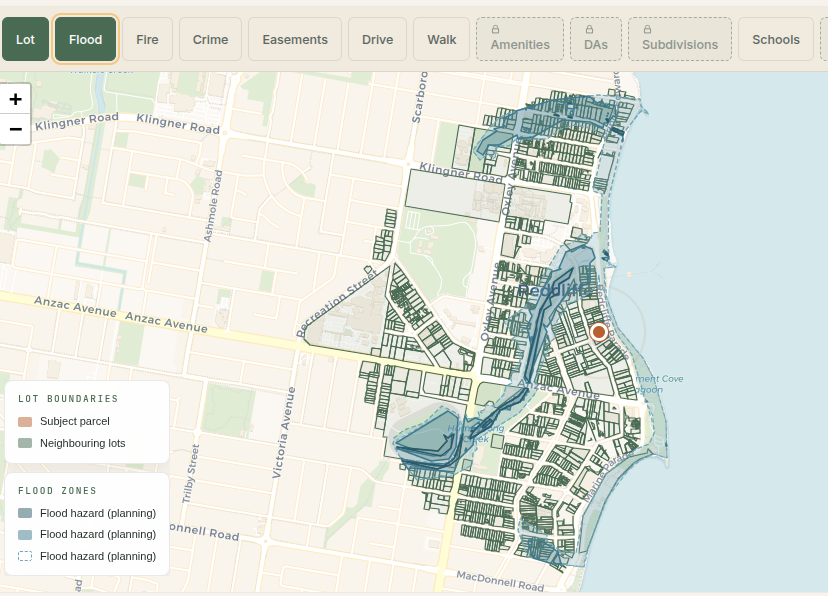Click the dashed outline Flood hazard swatch
The width and height of the screenshot is (828, 596).
(25, 556)
